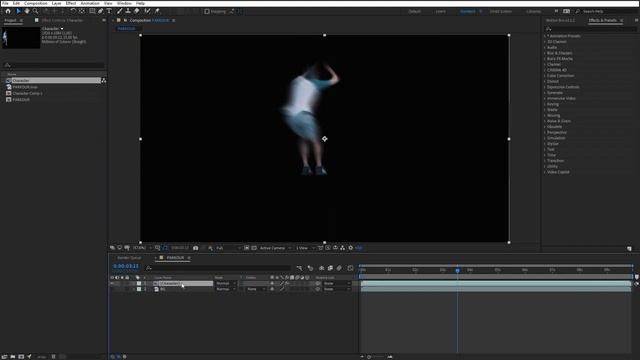Open the File menu
Image resolution: width=640 pixels, height=360 pixels.
[5, 3]
